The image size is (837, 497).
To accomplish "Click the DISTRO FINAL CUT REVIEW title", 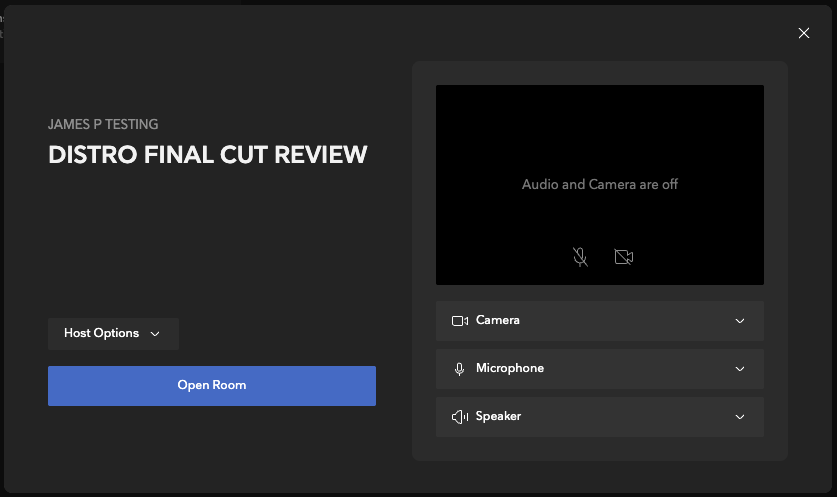I will (x=208, y=155).
